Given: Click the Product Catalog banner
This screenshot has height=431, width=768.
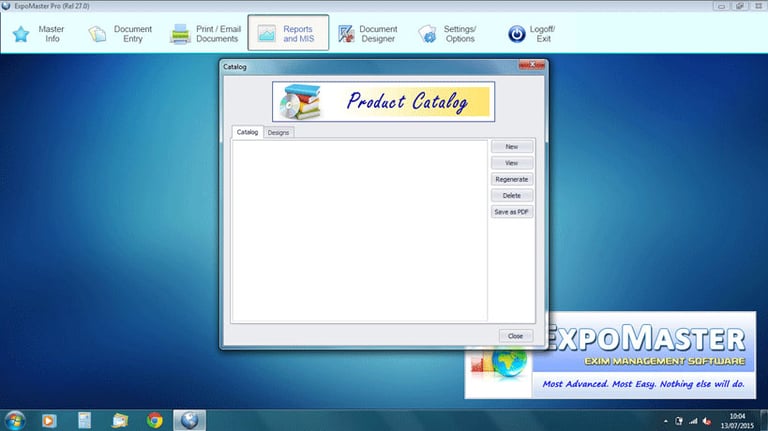Looking at the screenshot, I should pos(384,102).
